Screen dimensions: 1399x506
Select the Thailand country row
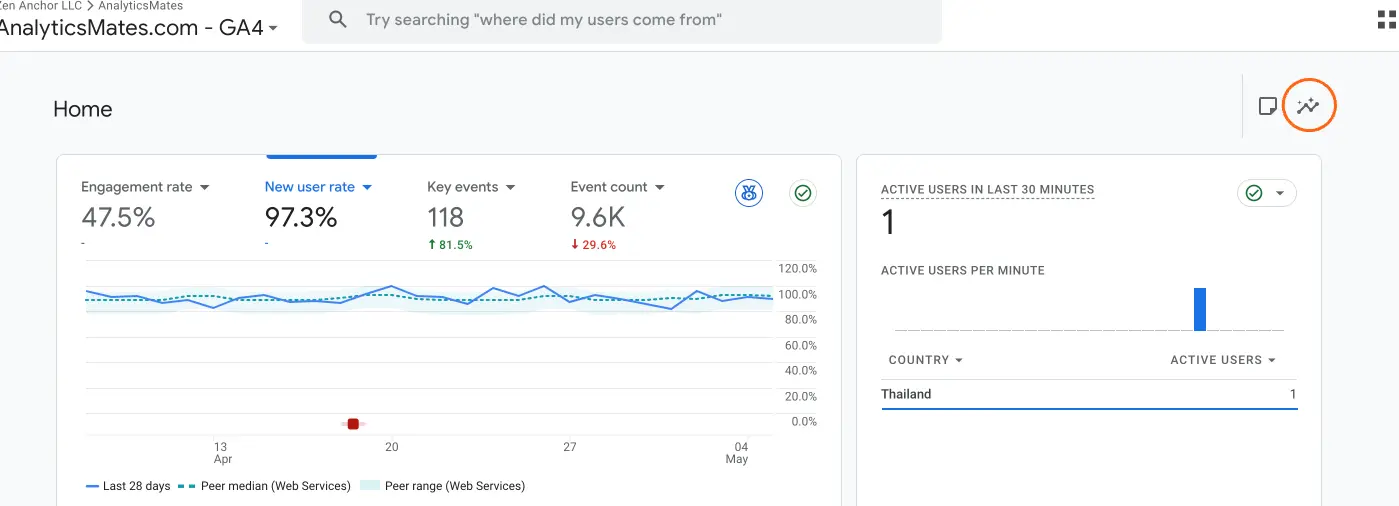point(1089,394)
